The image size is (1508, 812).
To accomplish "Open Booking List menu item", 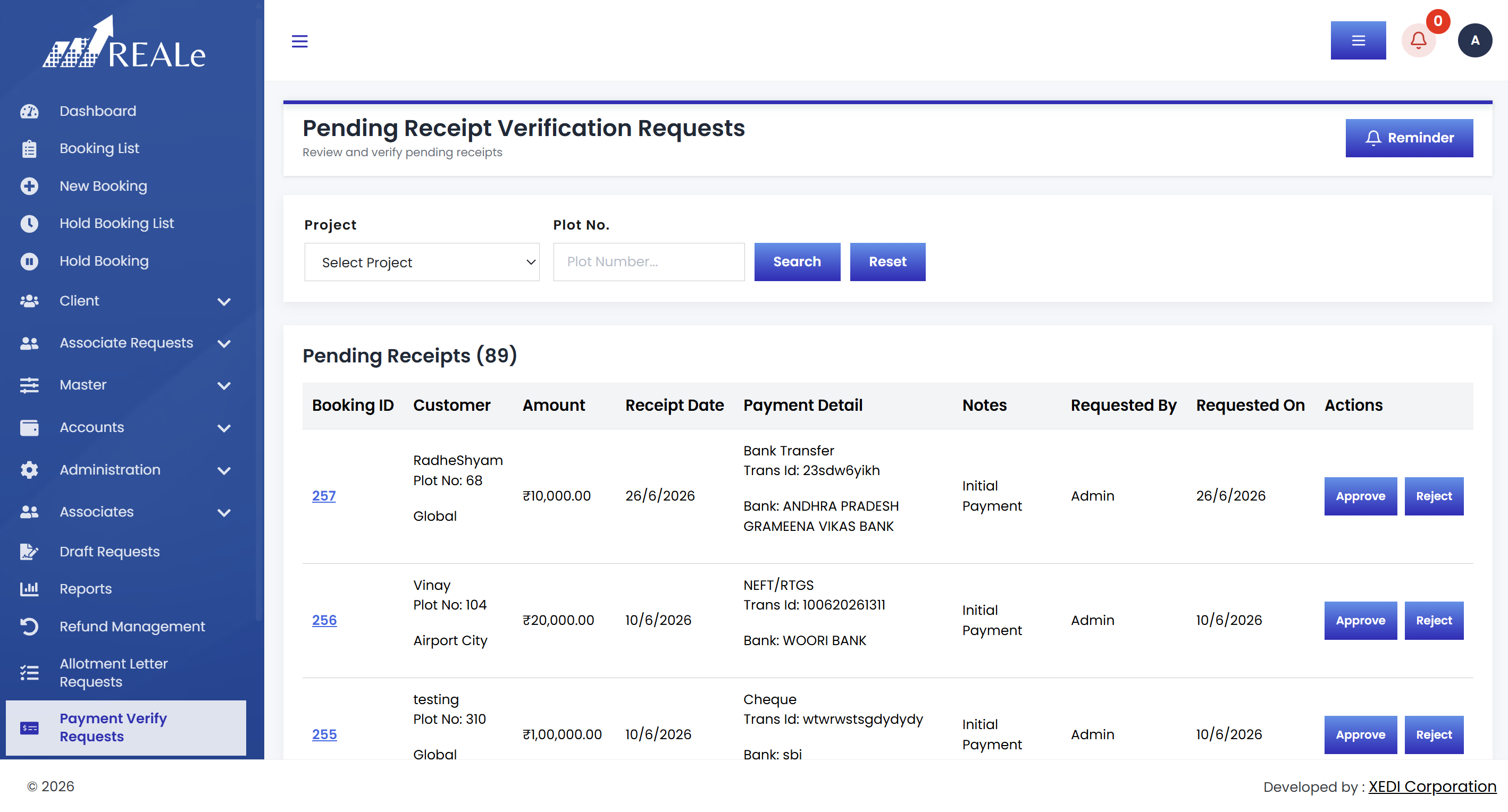I will (99, 149).
